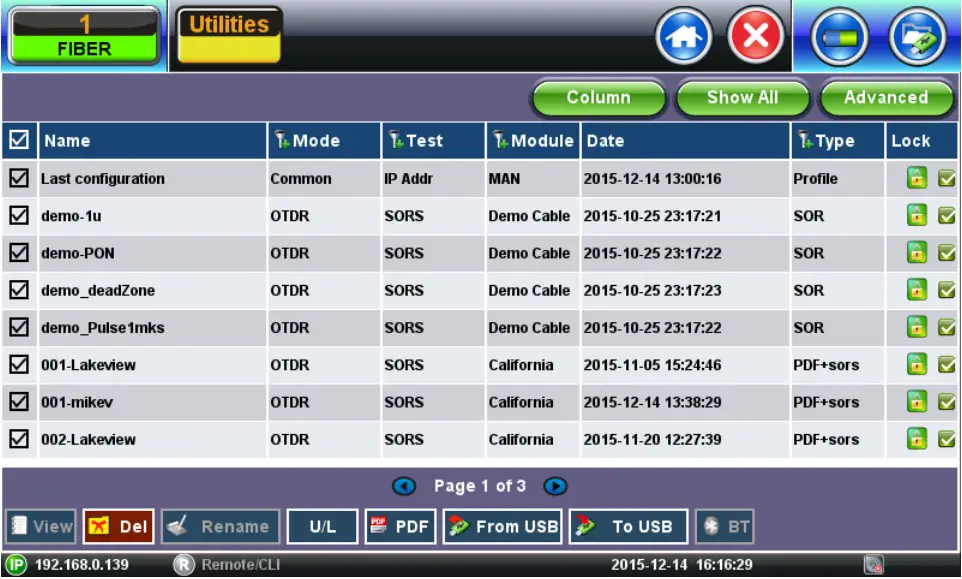Open the Type column filter
The image size is (962, 579).
pos(805,140)
